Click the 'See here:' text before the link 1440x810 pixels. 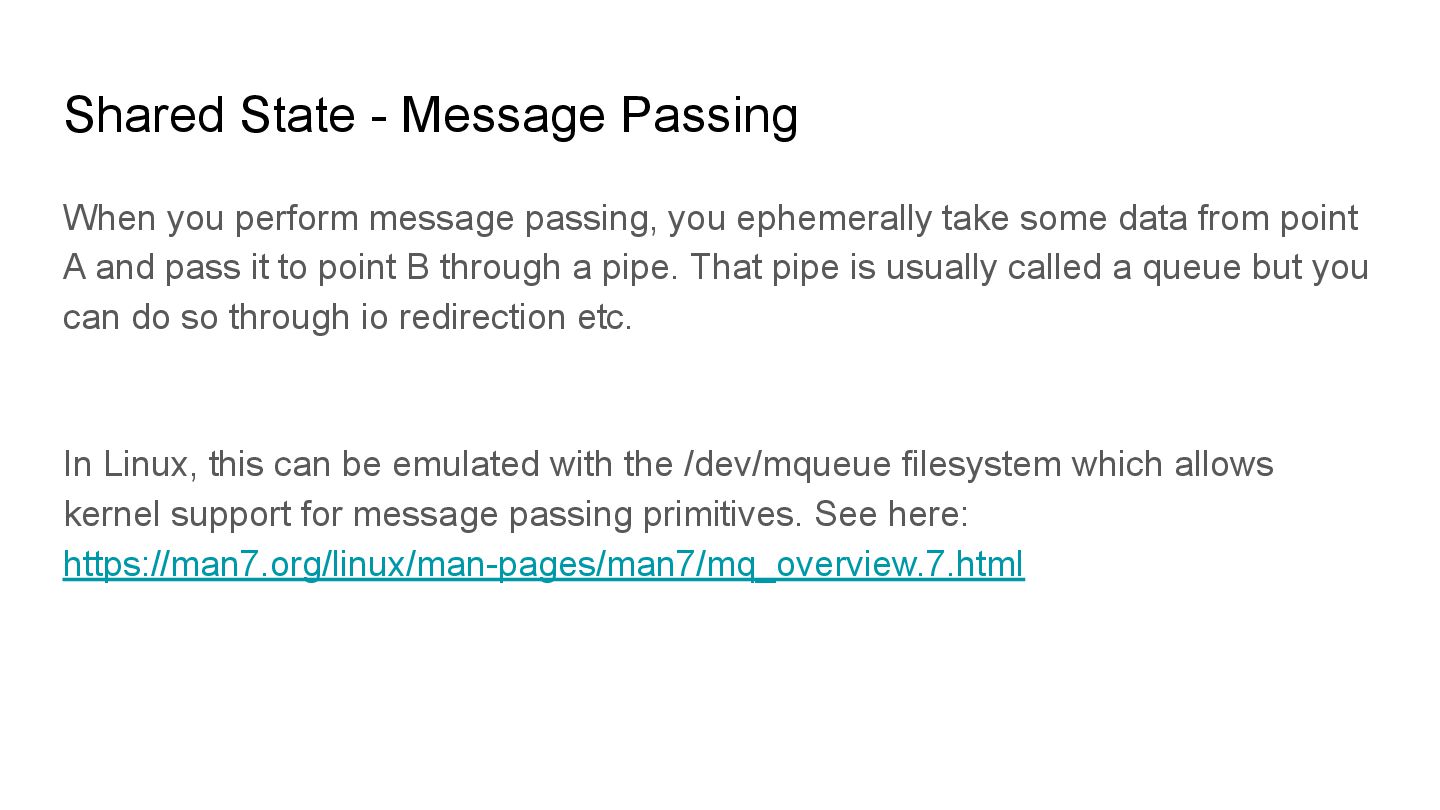coord(891,514)
